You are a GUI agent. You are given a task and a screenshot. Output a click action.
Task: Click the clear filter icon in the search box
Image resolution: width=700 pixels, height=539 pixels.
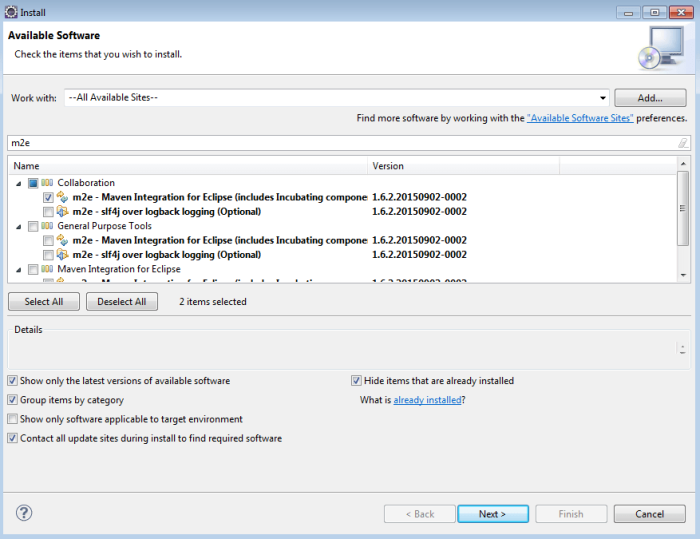[682, 143]
